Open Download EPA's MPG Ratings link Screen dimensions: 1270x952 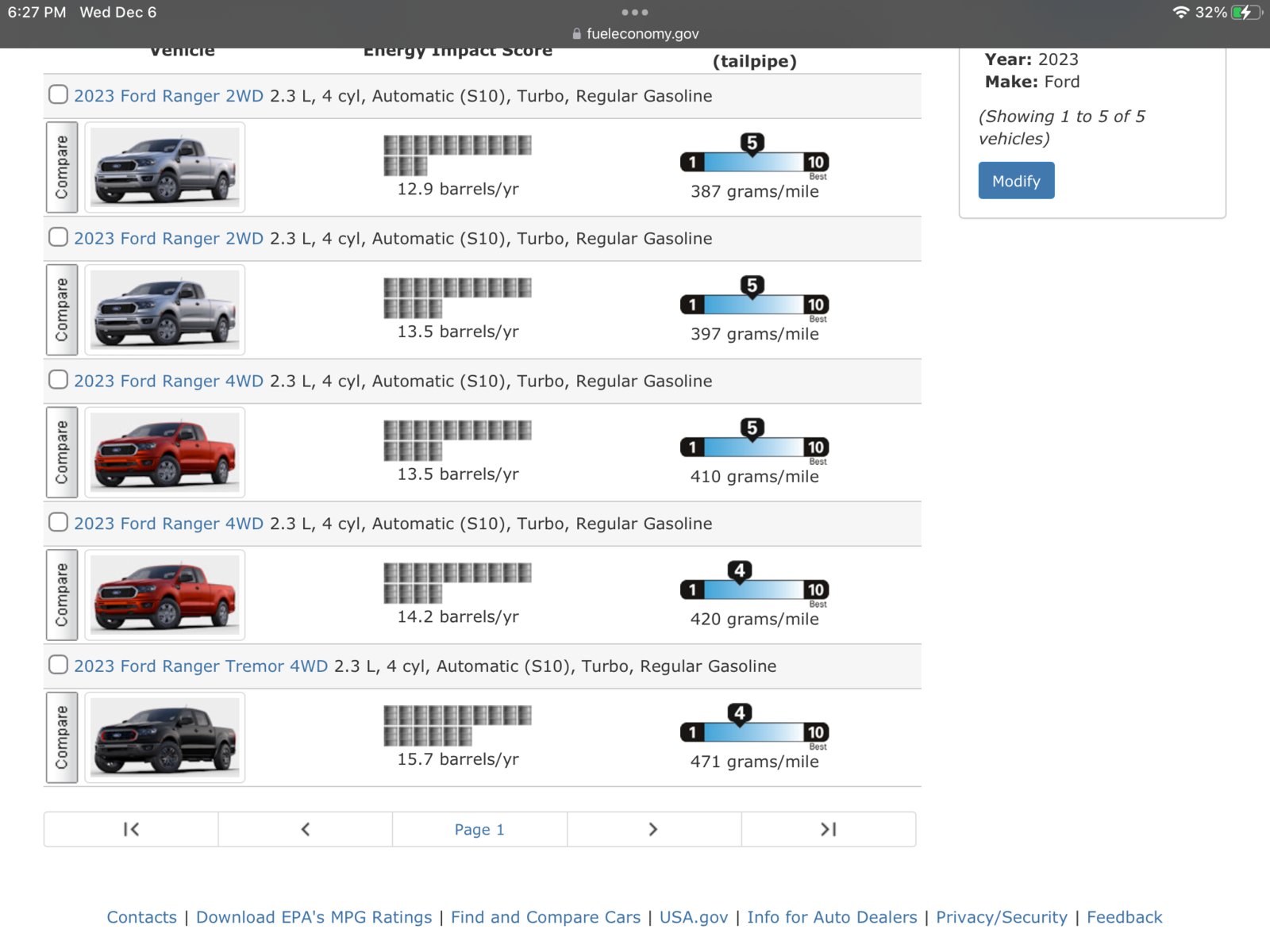tap(314, 917)
